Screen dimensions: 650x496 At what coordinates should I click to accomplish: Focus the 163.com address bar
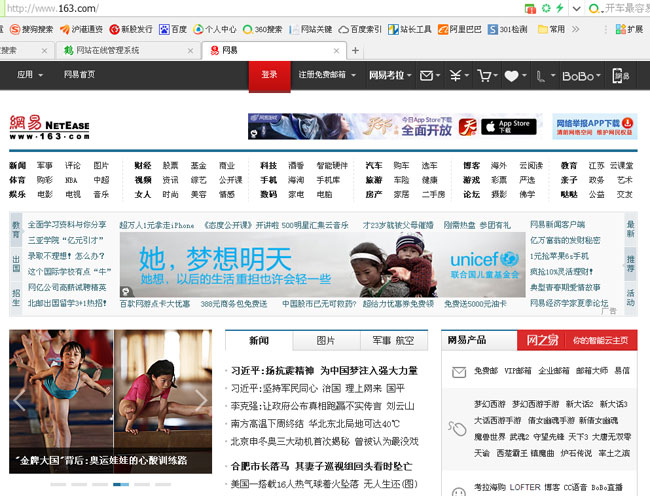point(261,8)
